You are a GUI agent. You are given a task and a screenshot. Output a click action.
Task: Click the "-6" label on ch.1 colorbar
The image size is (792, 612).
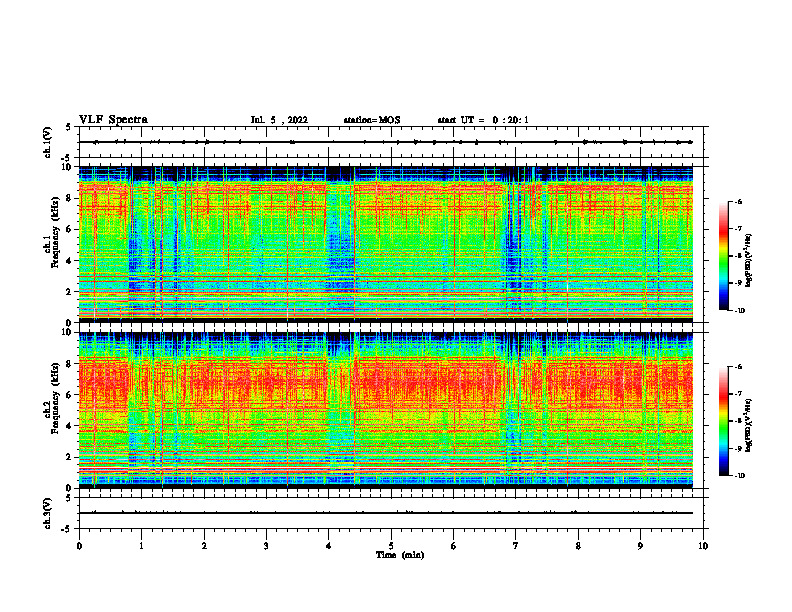738,201
